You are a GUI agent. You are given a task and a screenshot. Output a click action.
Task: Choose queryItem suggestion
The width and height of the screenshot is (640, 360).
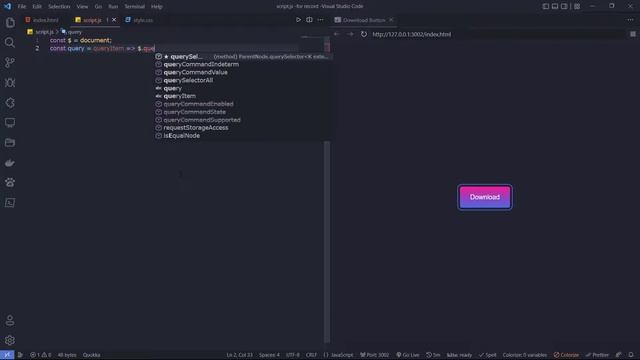click(243, 96)
